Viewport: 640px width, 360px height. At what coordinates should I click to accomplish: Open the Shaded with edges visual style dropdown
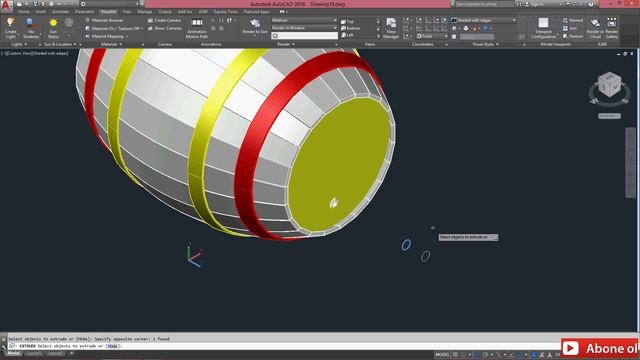[483, 20]
